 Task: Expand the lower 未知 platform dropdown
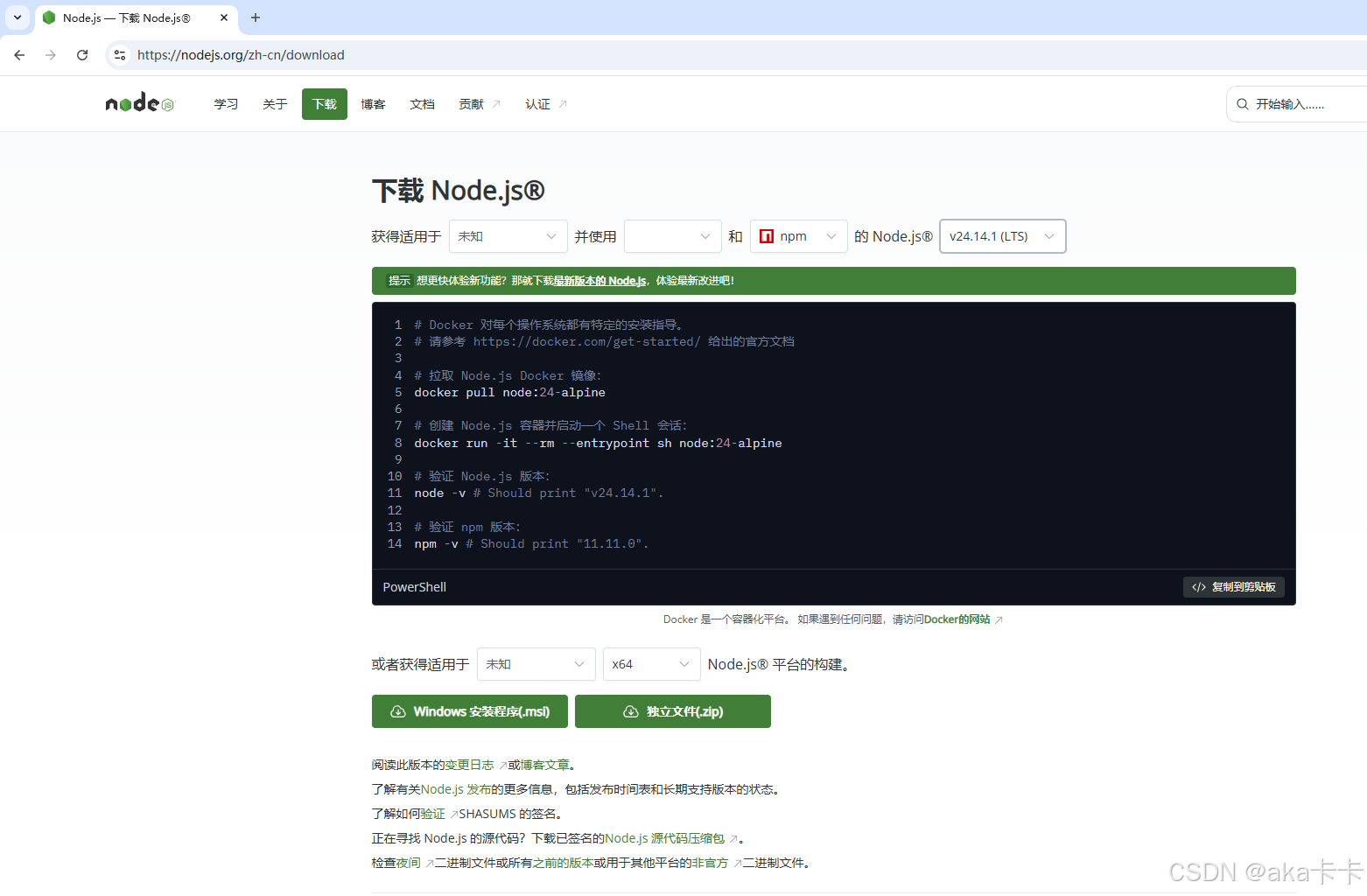[536, 664]
